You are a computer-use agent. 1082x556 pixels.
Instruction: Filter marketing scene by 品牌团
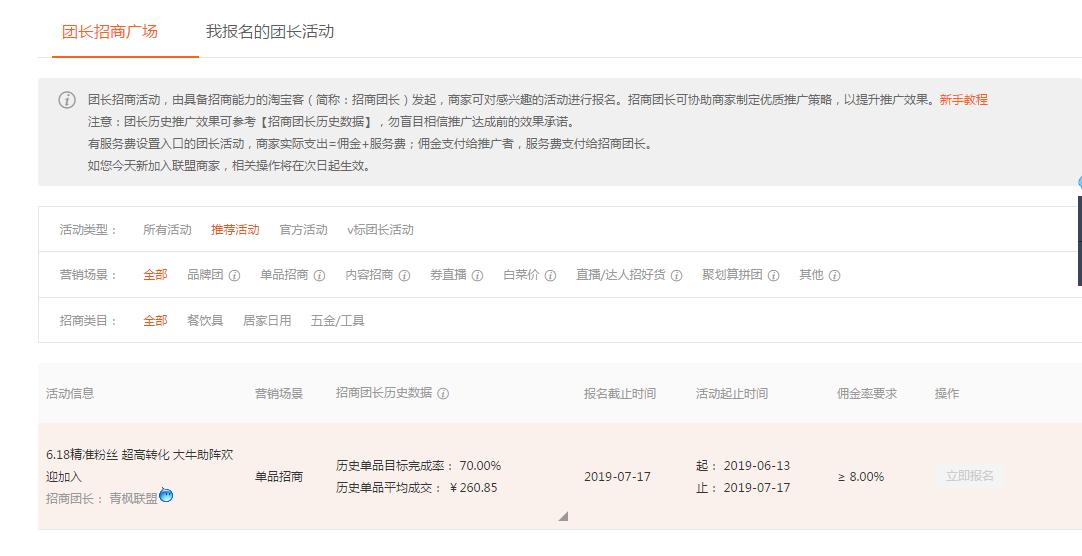206,275
